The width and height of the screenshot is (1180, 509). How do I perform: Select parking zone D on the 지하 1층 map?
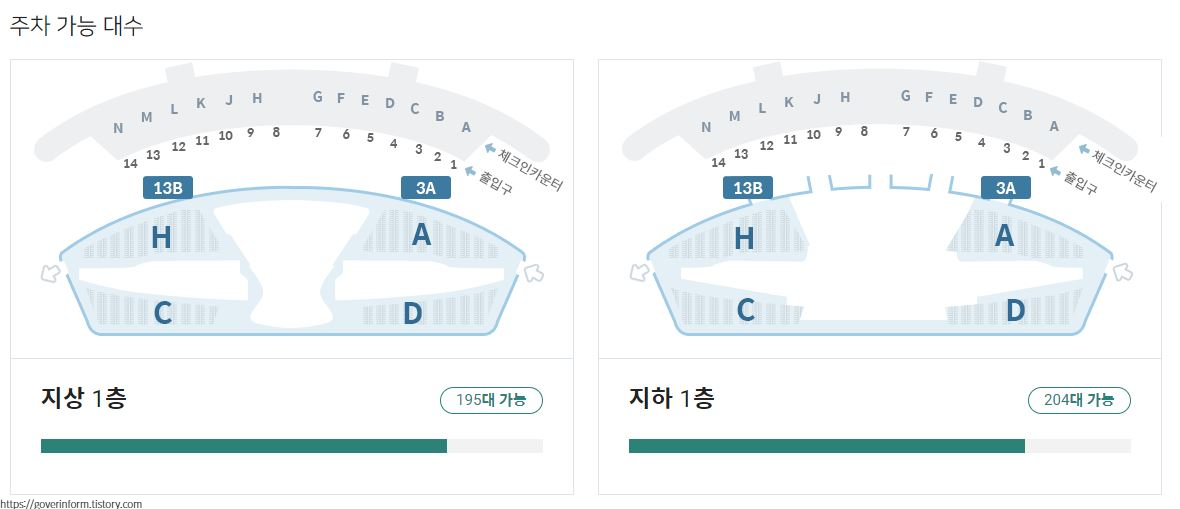[x=1016, y=310]
